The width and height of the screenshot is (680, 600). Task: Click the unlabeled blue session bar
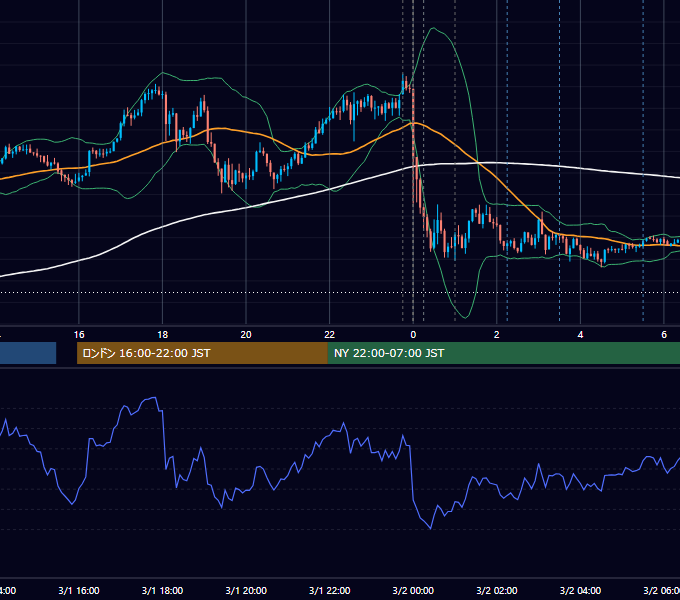28,353
